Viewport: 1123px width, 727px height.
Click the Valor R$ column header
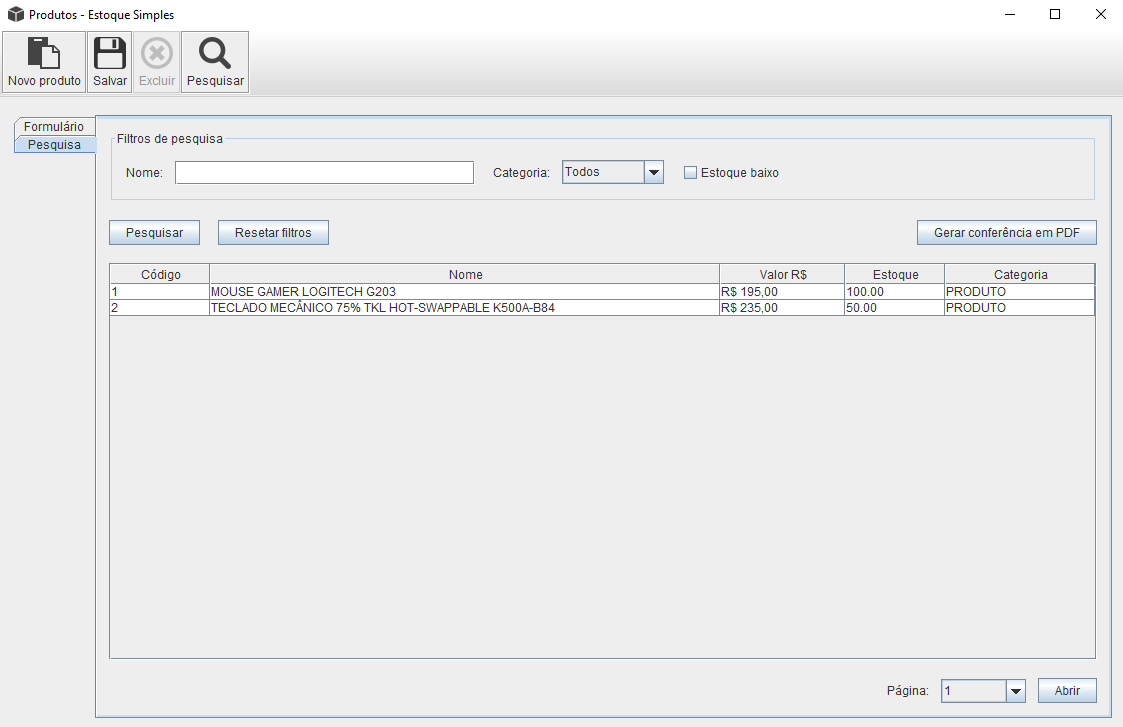[782, 274]
